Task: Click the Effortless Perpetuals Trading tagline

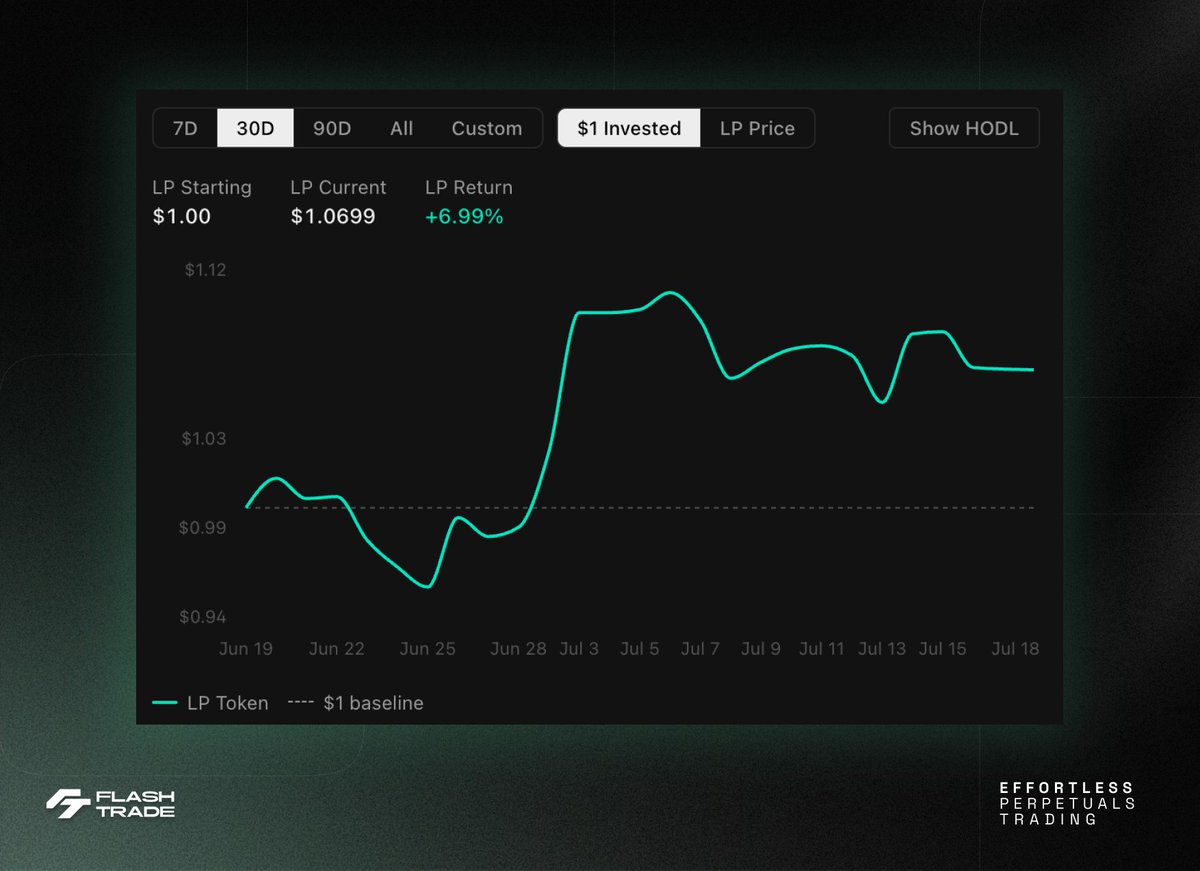Action: [x=1067, y=804]
